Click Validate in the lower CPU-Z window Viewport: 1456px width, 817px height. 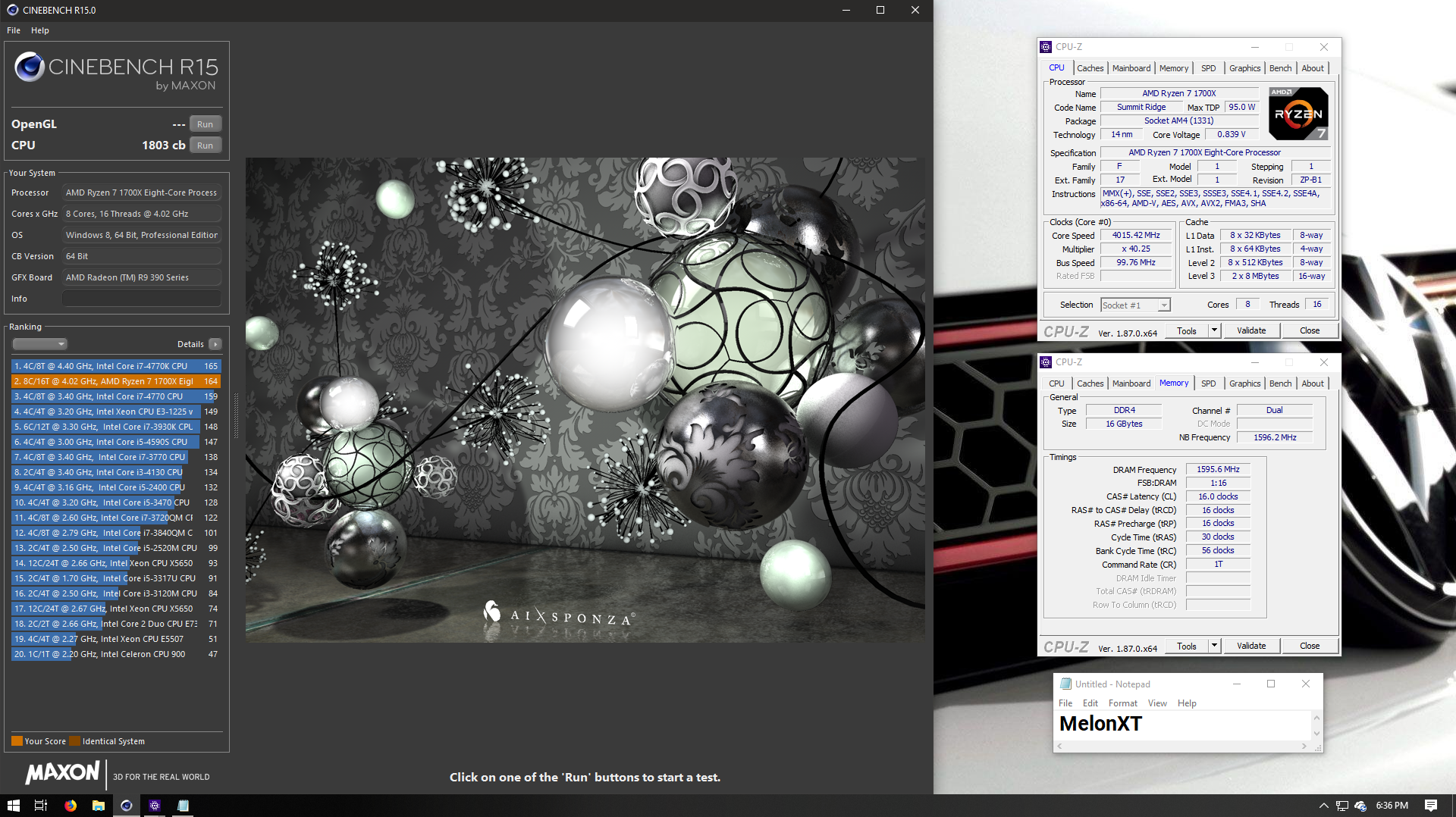tap(1251, 646)
